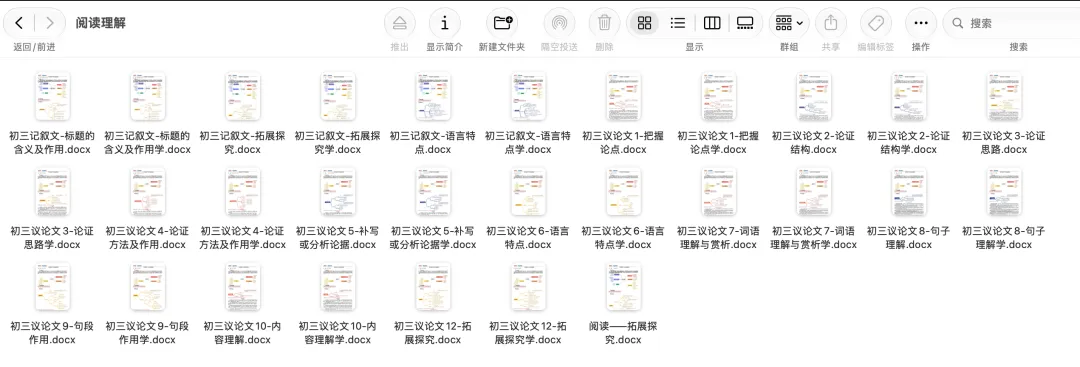
Task: Select file 初三记叙文-拓展探究学.docx
Action: 338,114
